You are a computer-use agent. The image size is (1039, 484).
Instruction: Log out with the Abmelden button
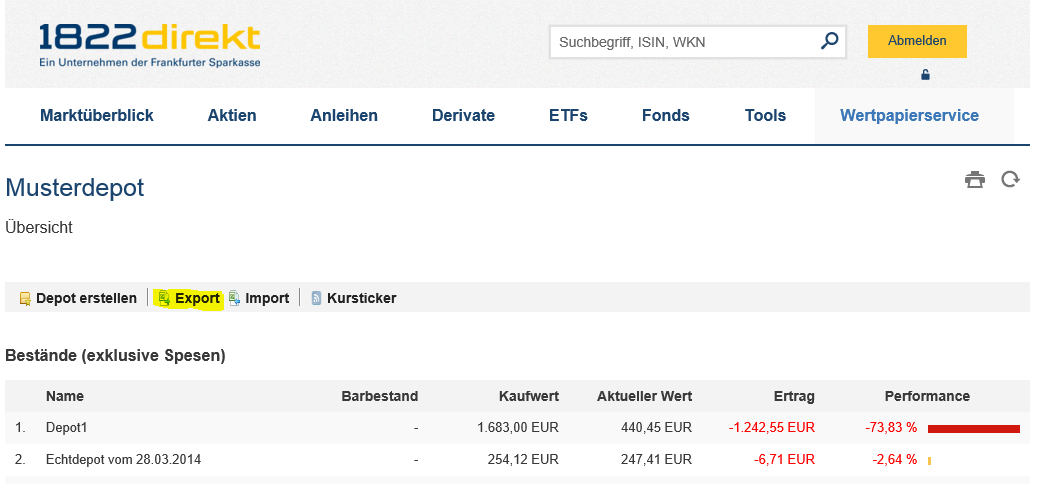pos(917,41)
